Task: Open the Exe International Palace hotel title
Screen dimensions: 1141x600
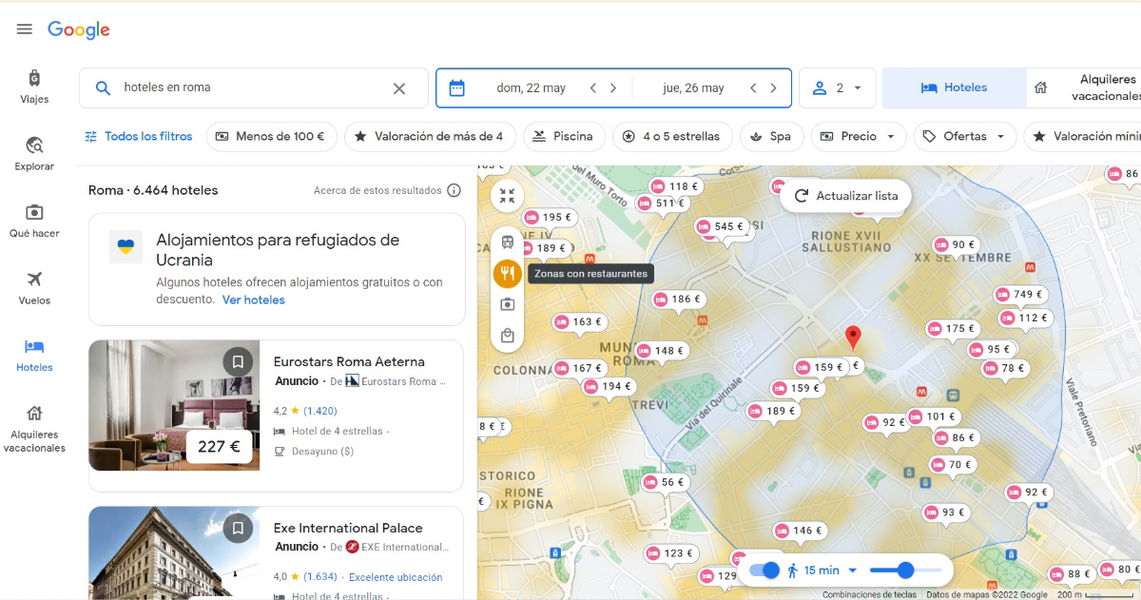Action: [x=348, y=528]
